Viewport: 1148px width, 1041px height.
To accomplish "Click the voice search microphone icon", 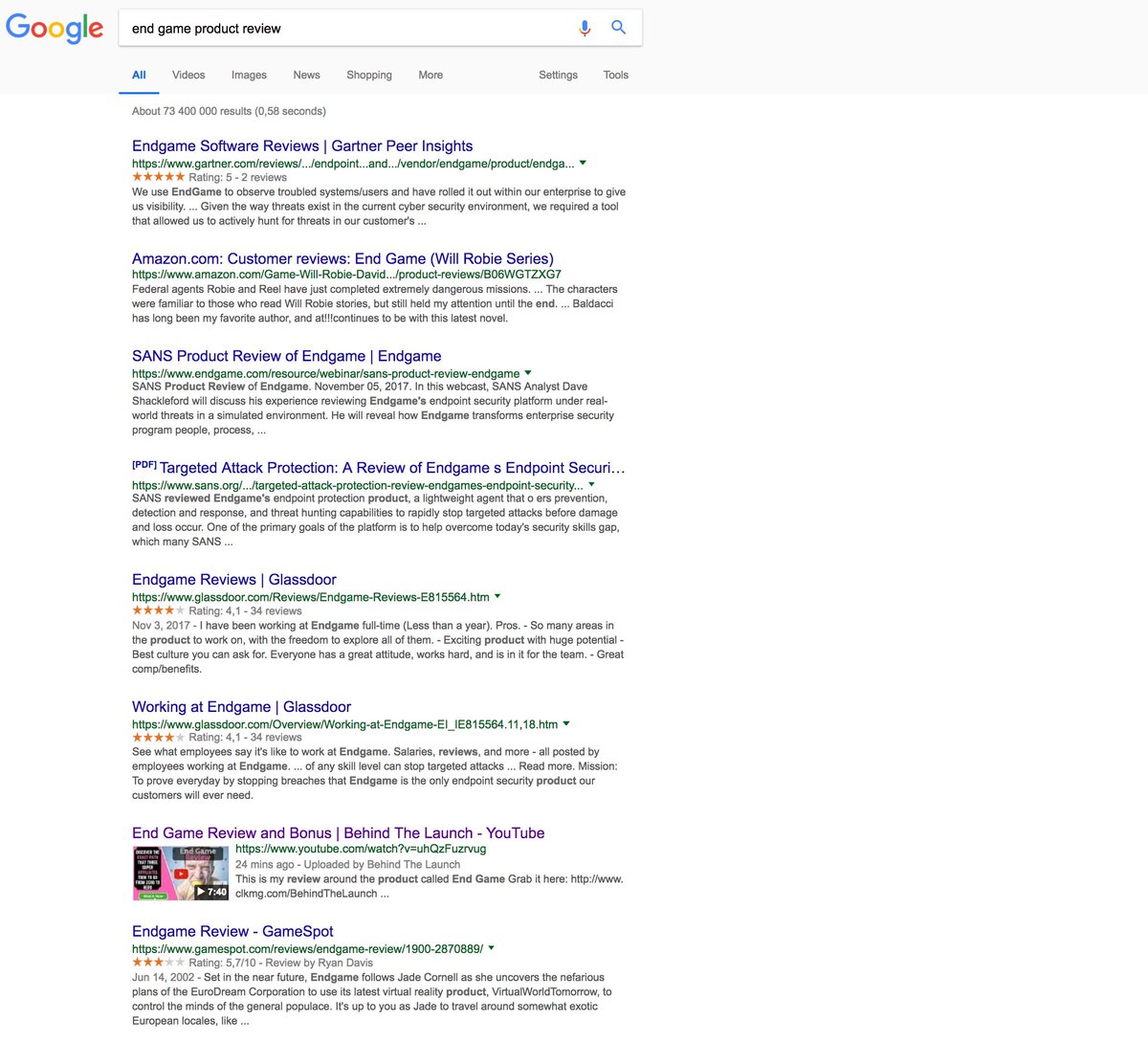I will (585, 28).
